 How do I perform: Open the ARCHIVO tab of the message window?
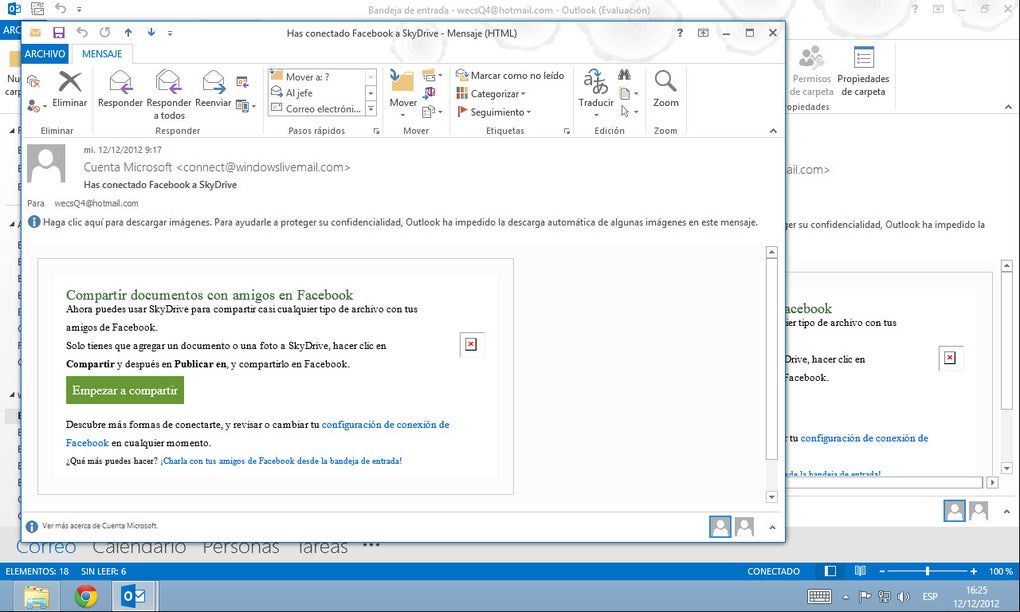(45, 54)
